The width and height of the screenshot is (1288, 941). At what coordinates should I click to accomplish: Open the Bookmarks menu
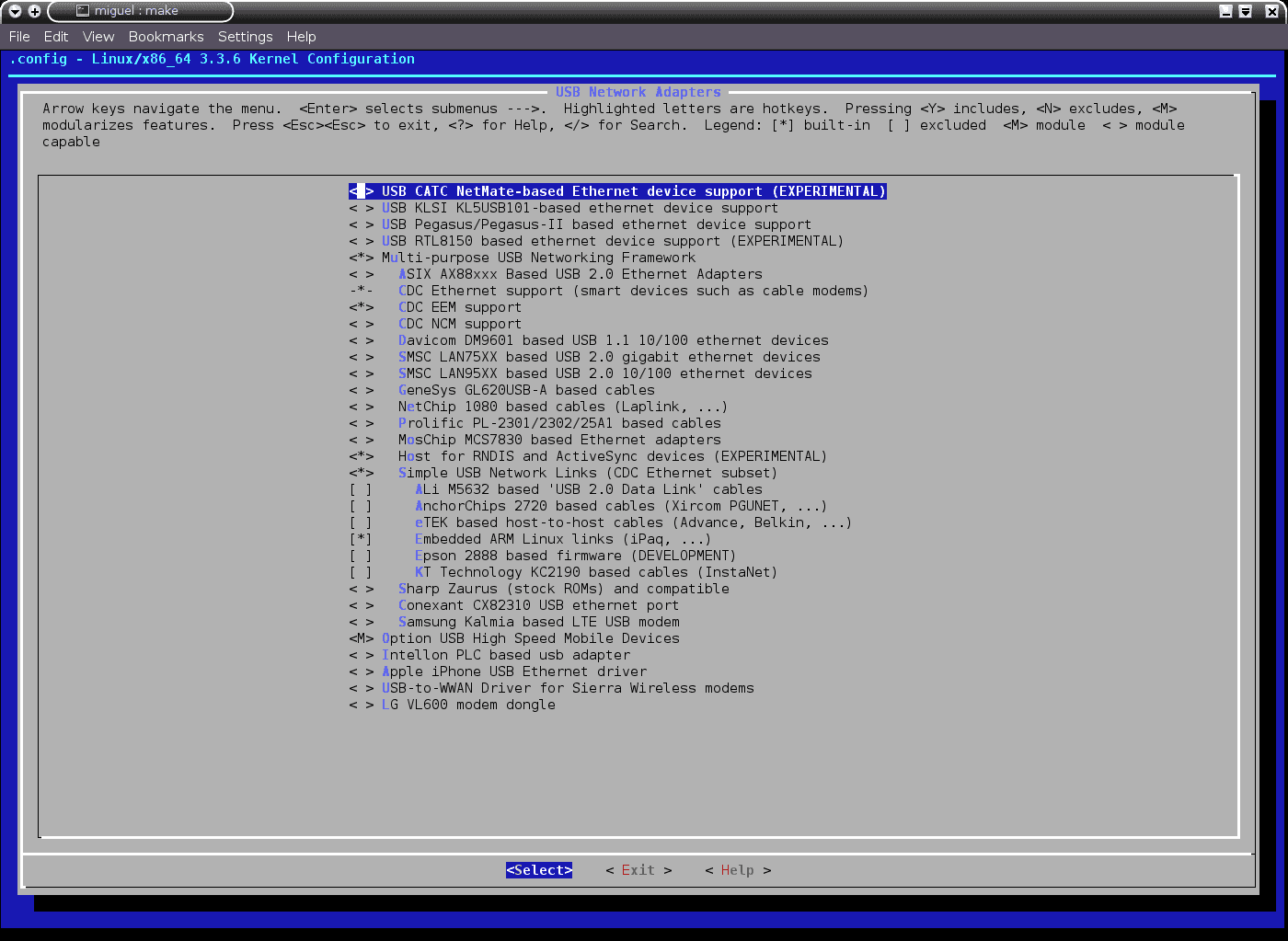point(167,37)
